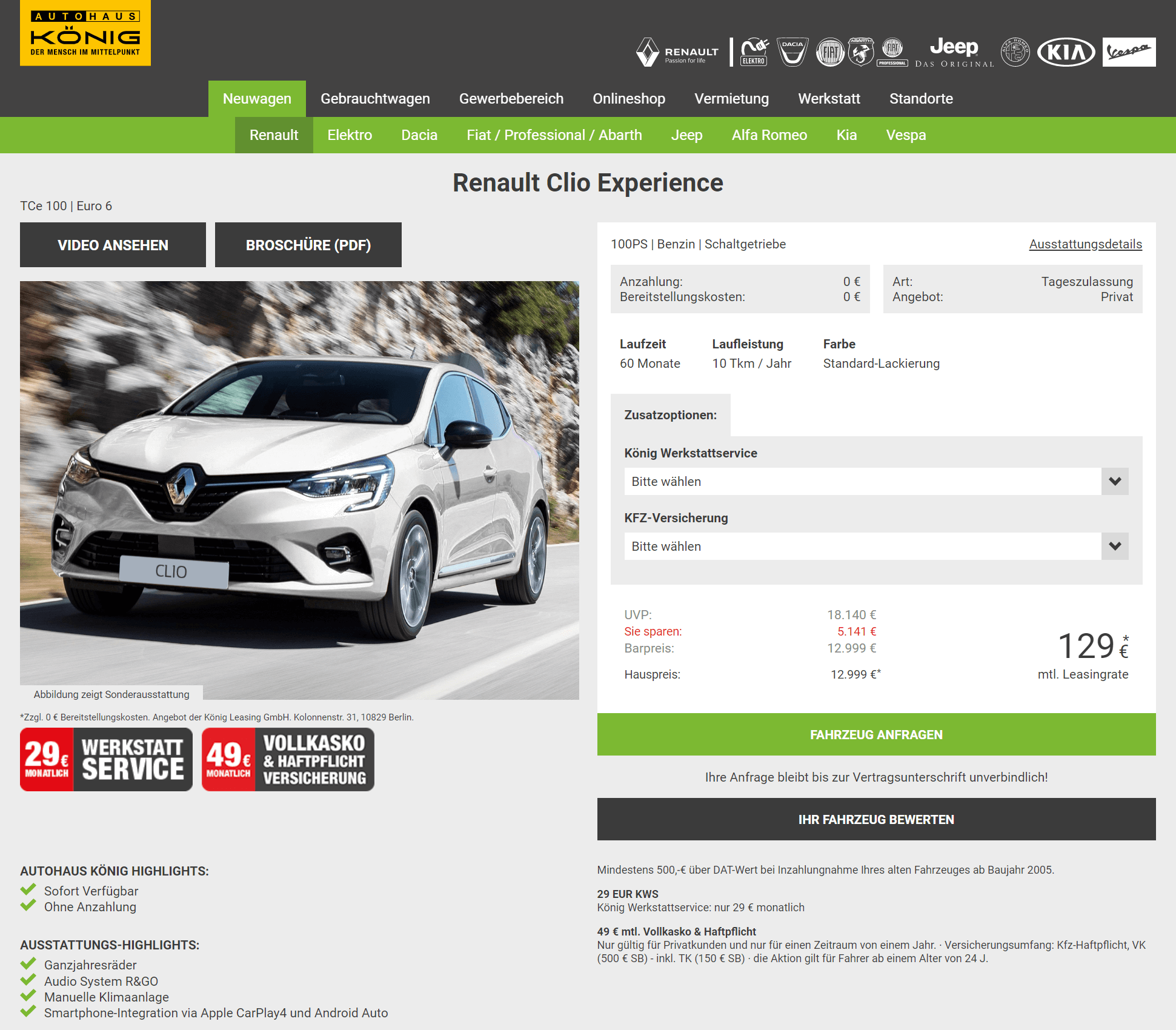The image size is (1176, 1030).
Task: Click the 129 € Leasingrate price
Action: tap(1093, 646)
